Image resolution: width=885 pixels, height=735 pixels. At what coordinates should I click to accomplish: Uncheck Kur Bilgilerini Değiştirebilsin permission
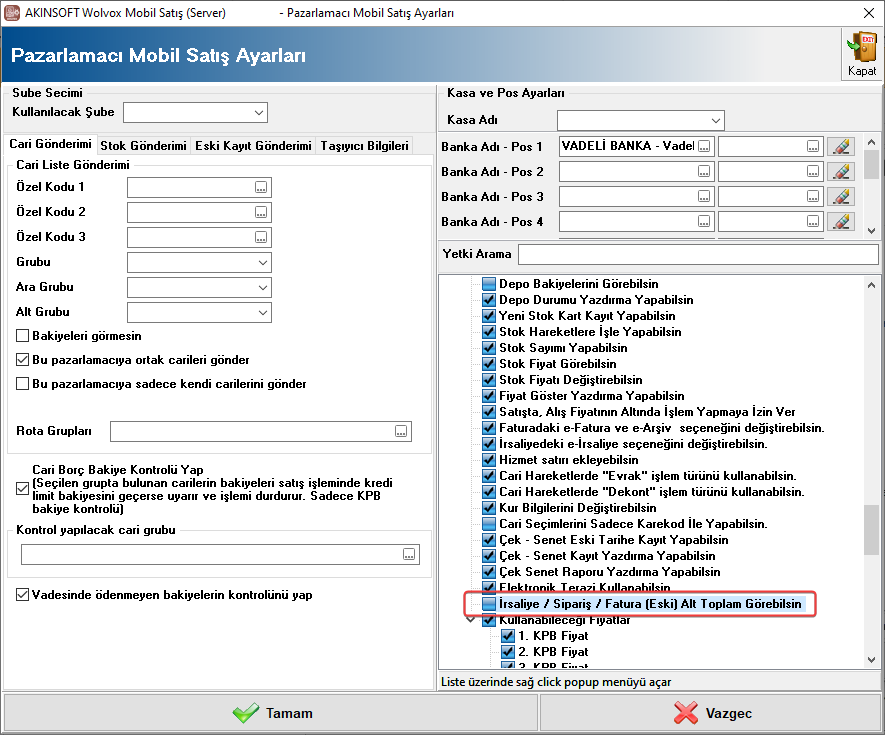click(x=489, y=508)
